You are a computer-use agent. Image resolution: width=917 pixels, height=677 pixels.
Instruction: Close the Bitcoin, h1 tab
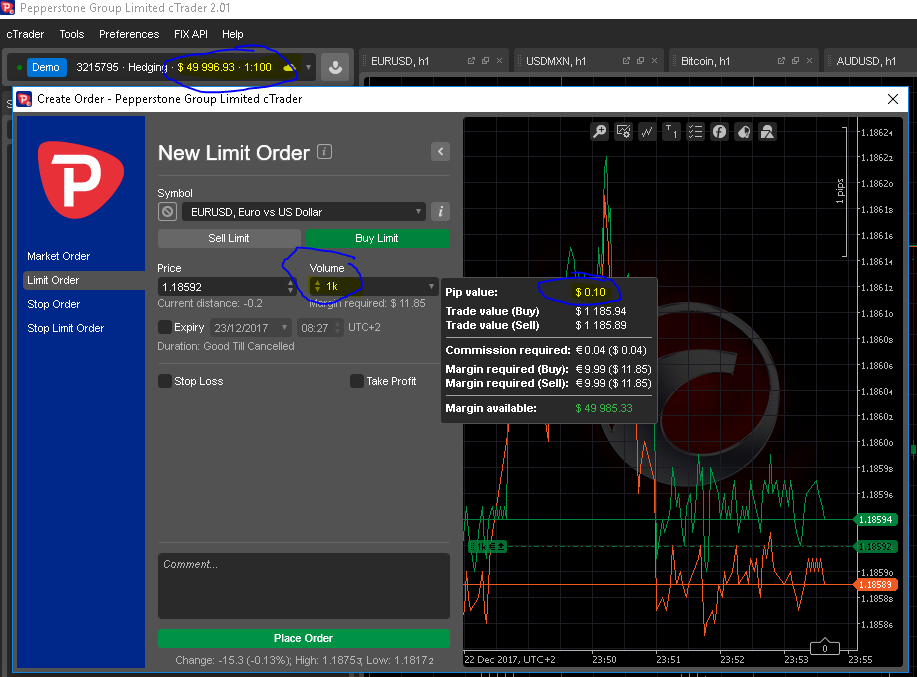(x=809, y=61)
